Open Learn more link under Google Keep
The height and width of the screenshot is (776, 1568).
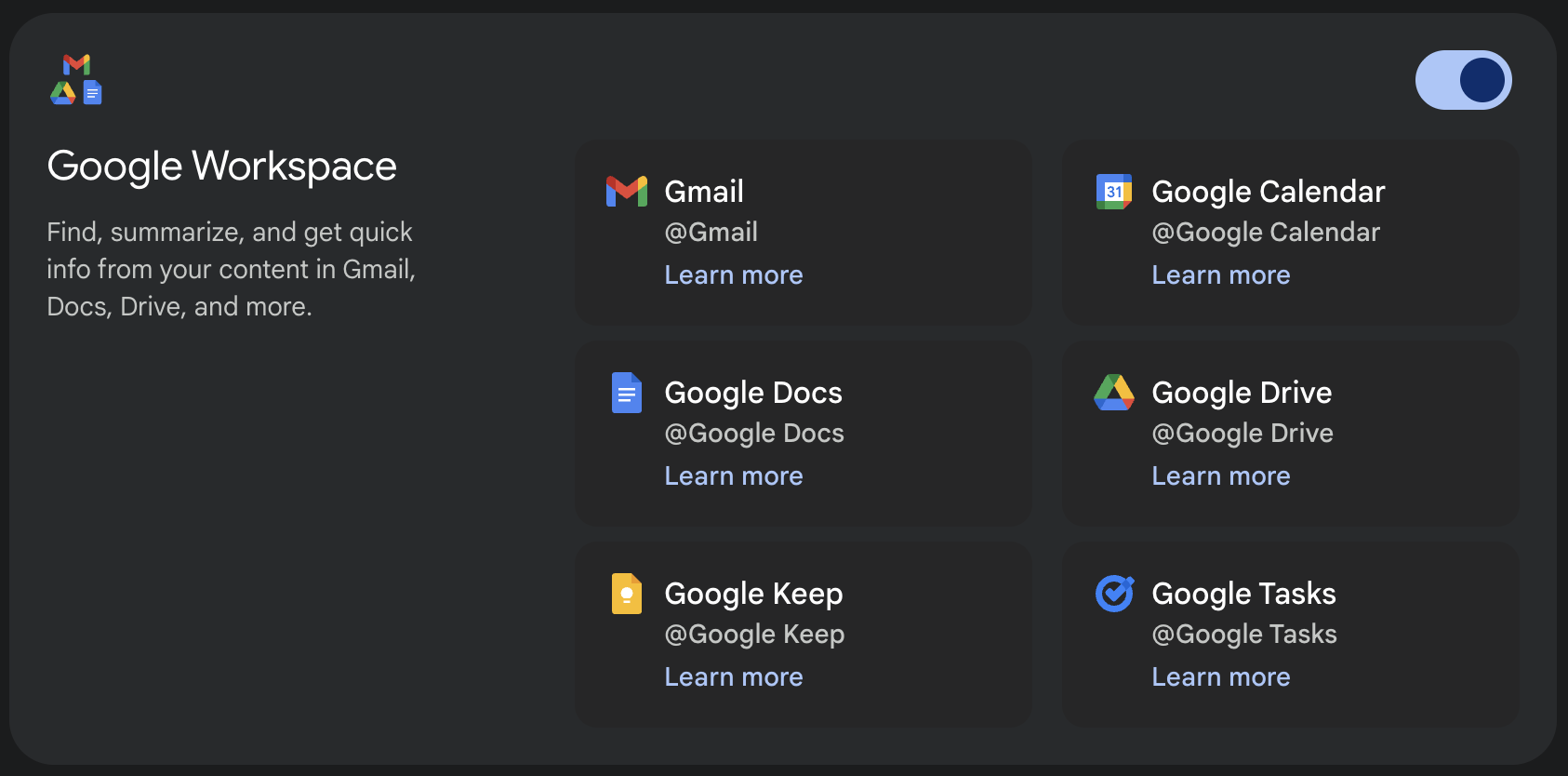click(734, 677)
